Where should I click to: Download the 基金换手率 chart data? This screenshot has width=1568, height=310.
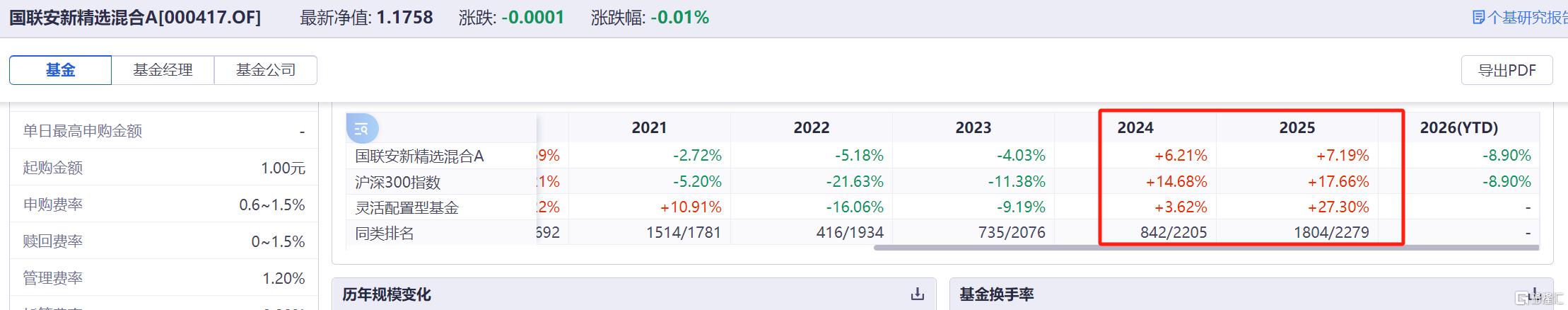(x=1534, y=294)
